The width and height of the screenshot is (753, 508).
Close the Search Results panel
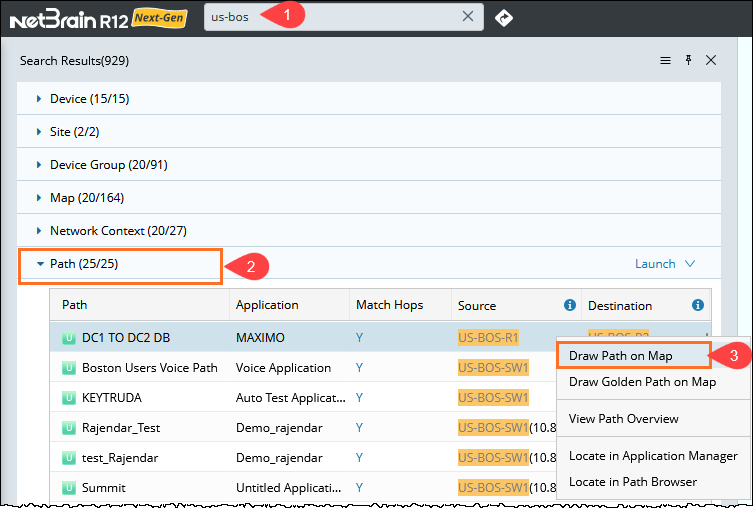click(x=711, y=61)
